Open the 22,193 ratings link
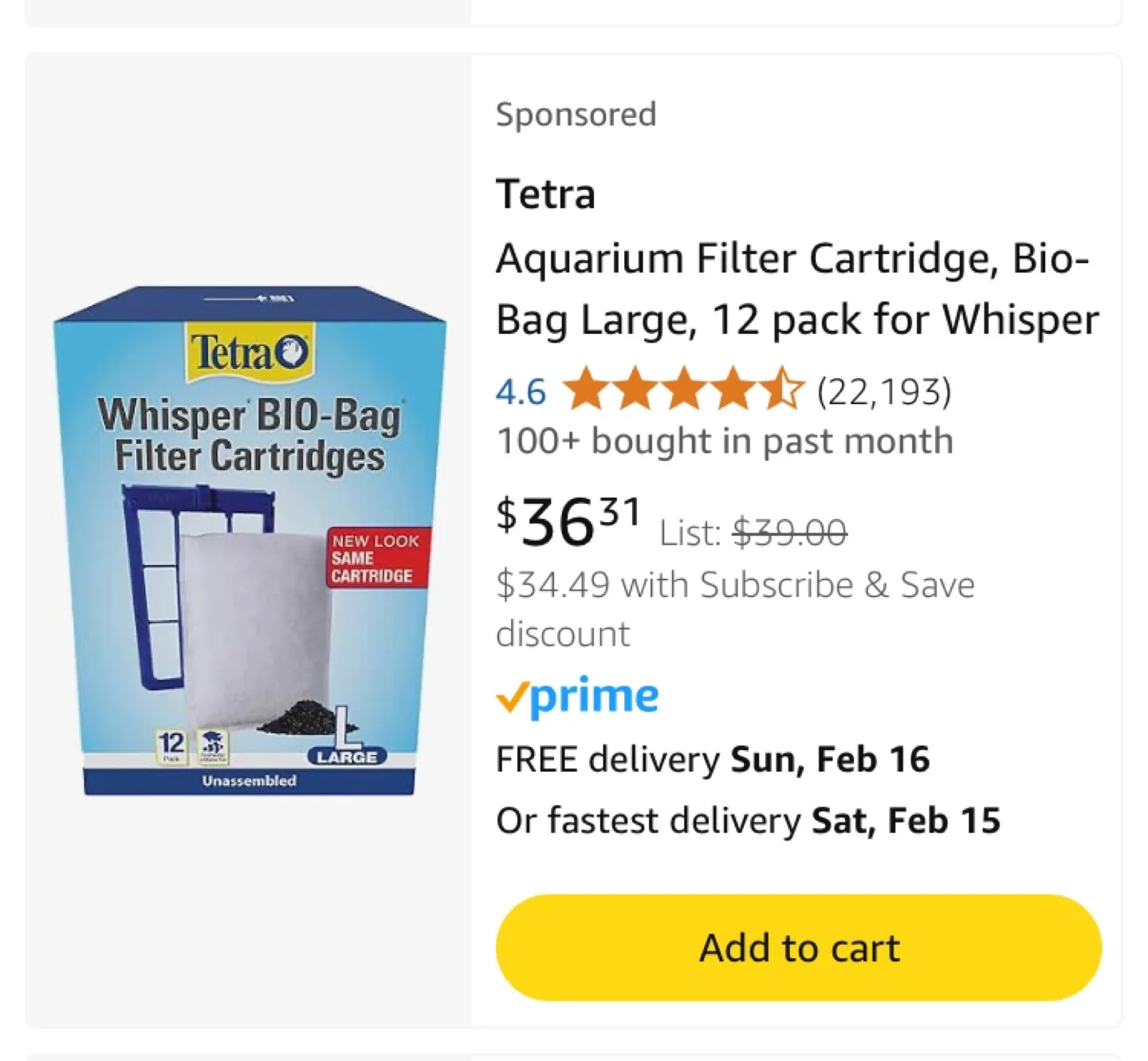This screenshot has width=1148, height=1061. click(x=885, y=391)
